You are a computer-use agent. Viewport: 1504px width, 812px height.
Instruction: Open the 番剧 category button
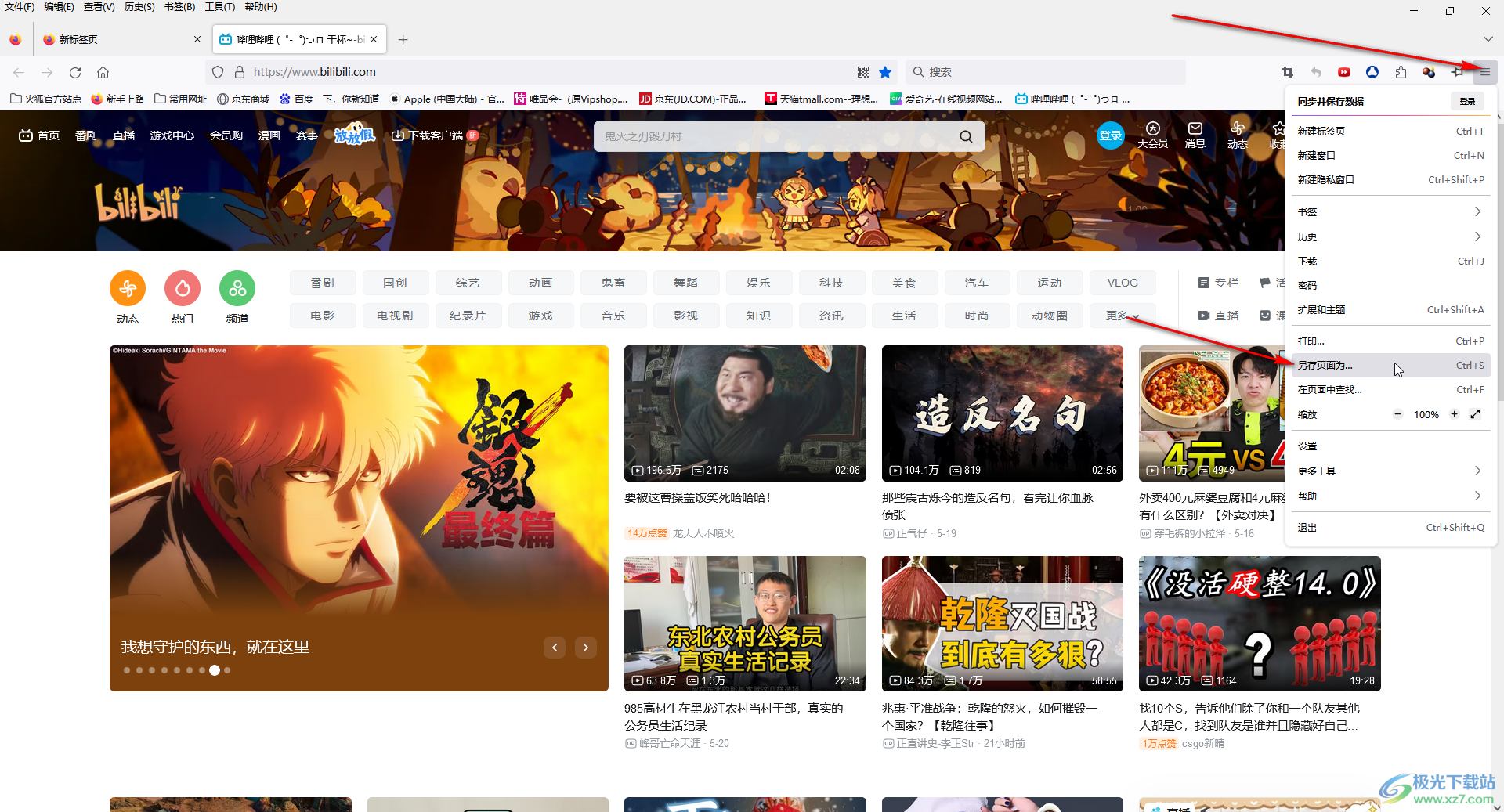pyautogui.click(x=323, y=283)
